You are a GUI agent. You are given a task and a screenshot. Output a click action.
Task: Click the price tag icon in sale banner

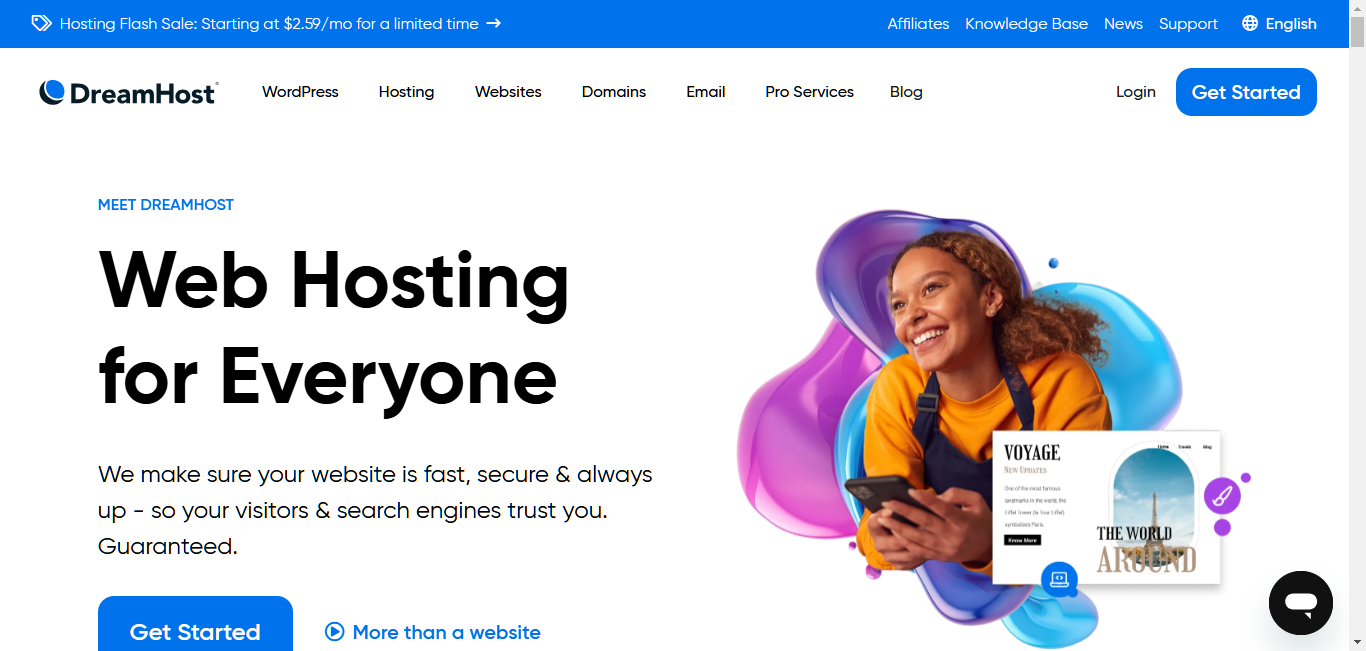[41, 23]
